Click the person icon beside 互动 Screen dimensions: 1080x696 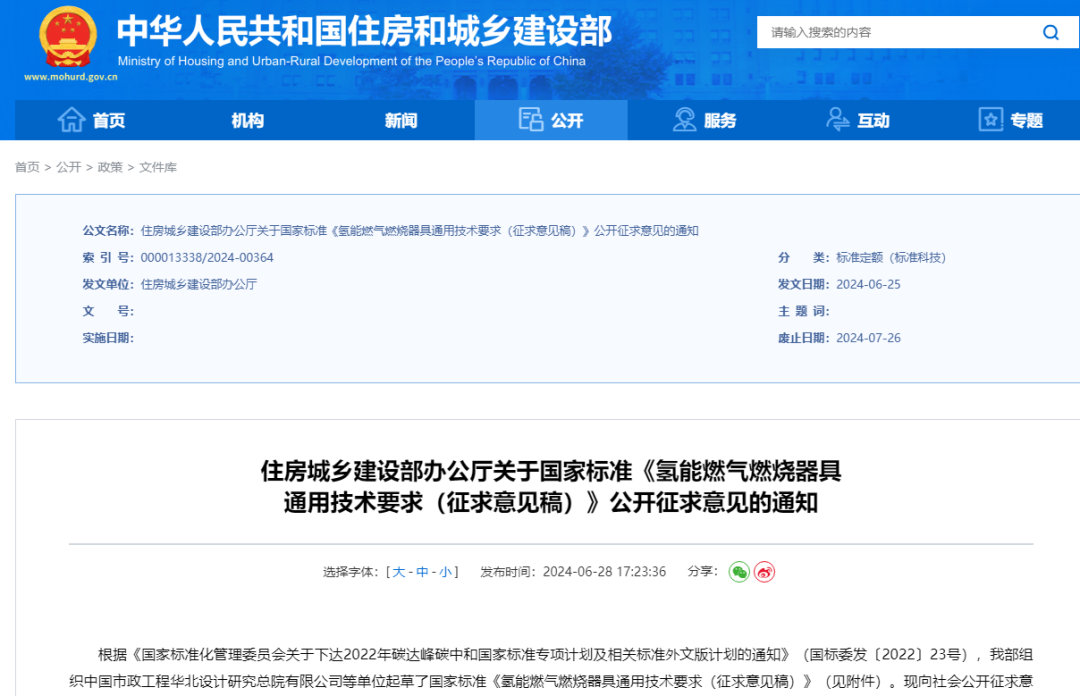(x=837, y=120)
